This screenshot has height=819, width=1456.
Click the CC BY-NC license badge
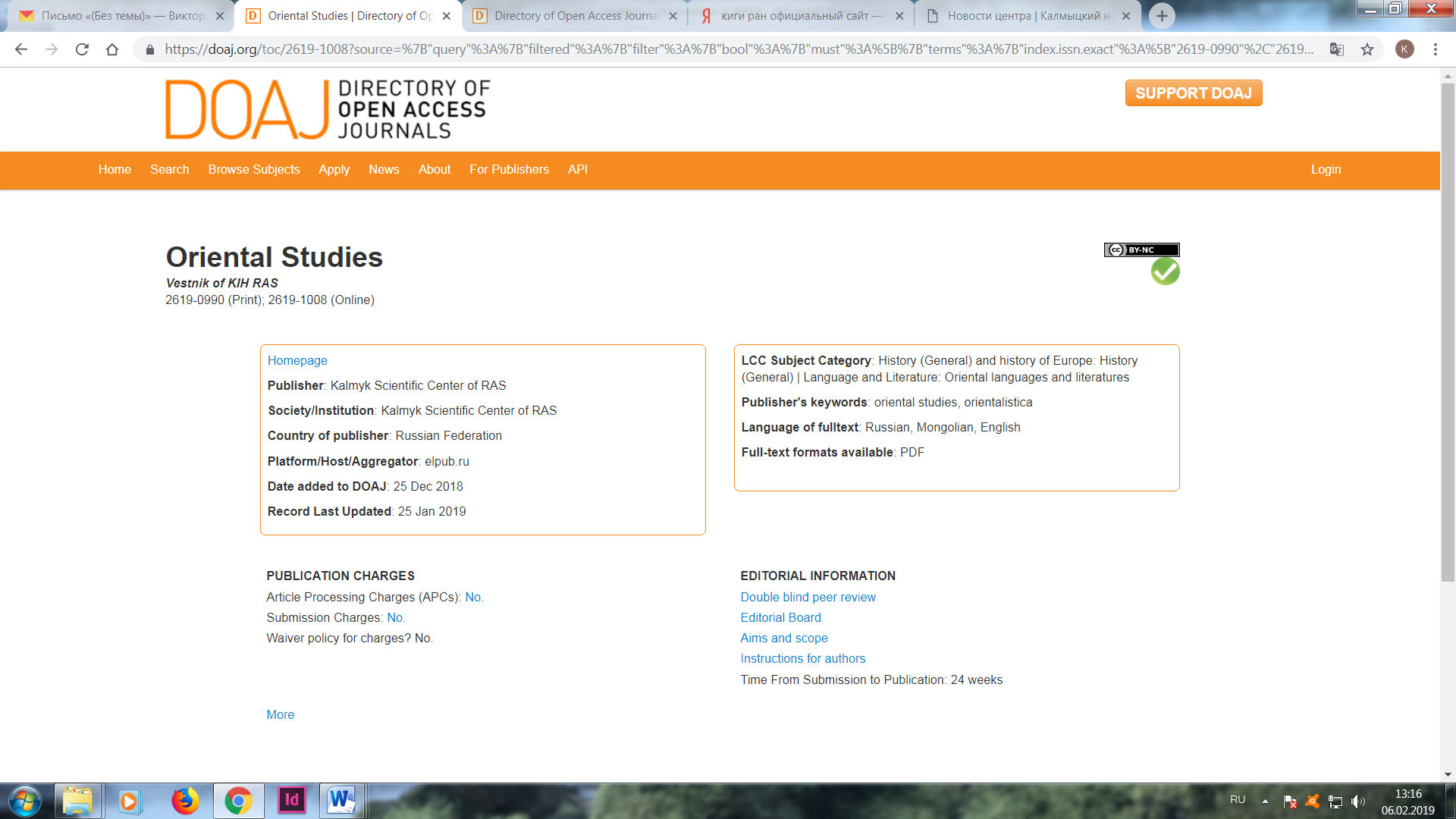coord(1141,249)
